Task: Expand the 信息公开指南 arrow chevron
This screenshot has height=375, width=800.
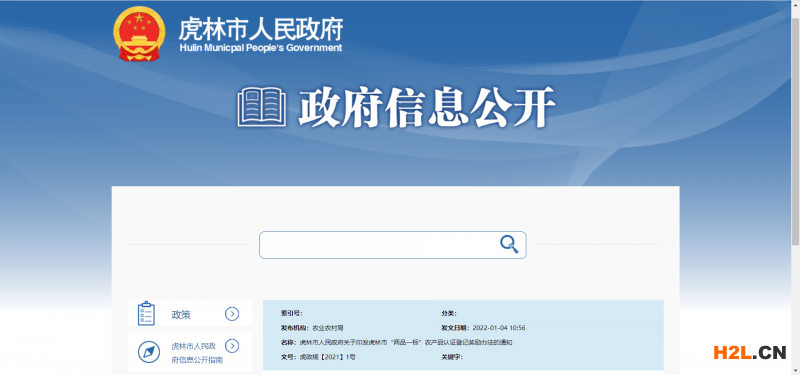Action: click(x=232, y=346)
